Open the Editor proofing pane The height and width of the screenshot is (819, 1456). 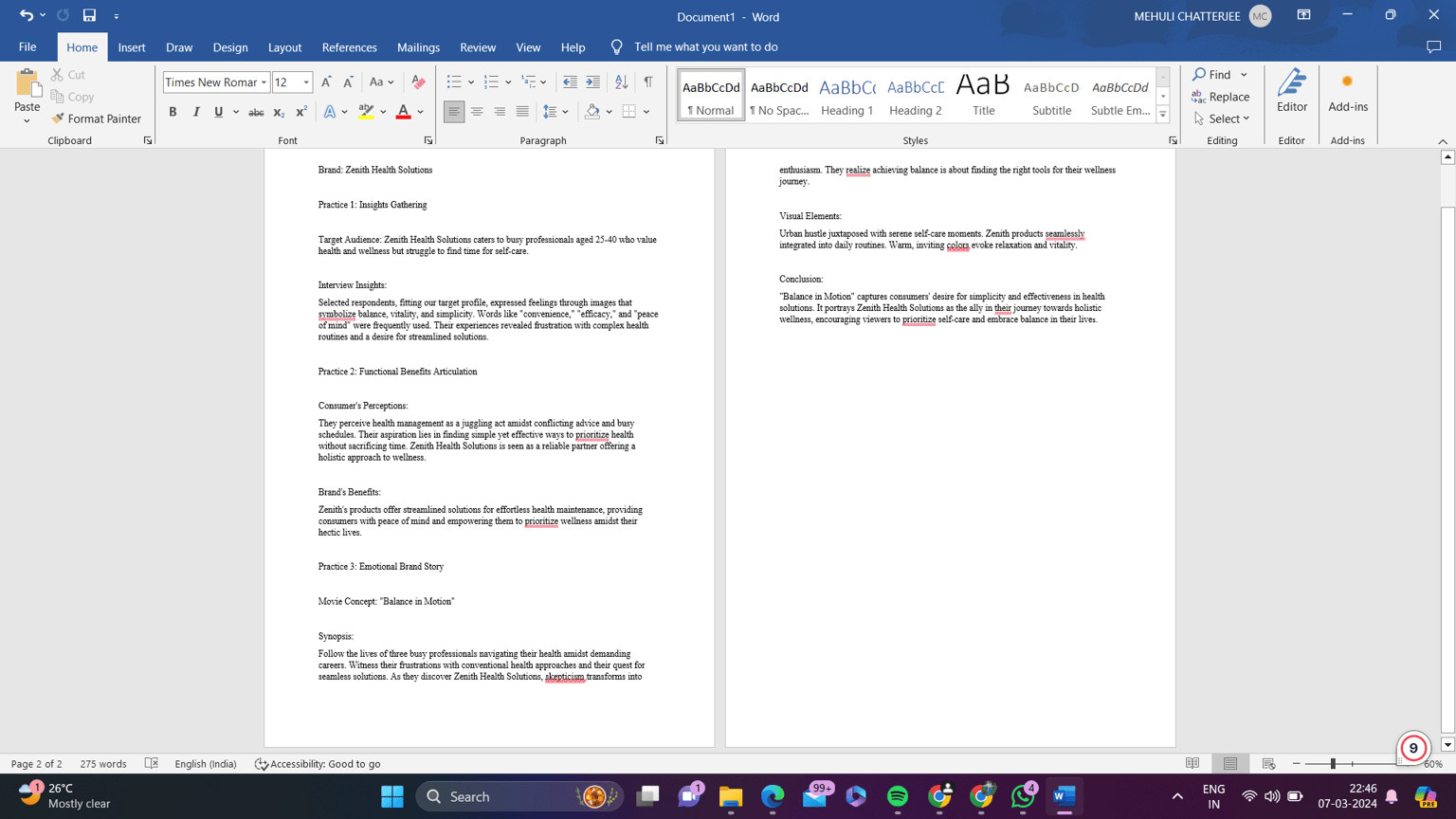tap(1292, 92)
